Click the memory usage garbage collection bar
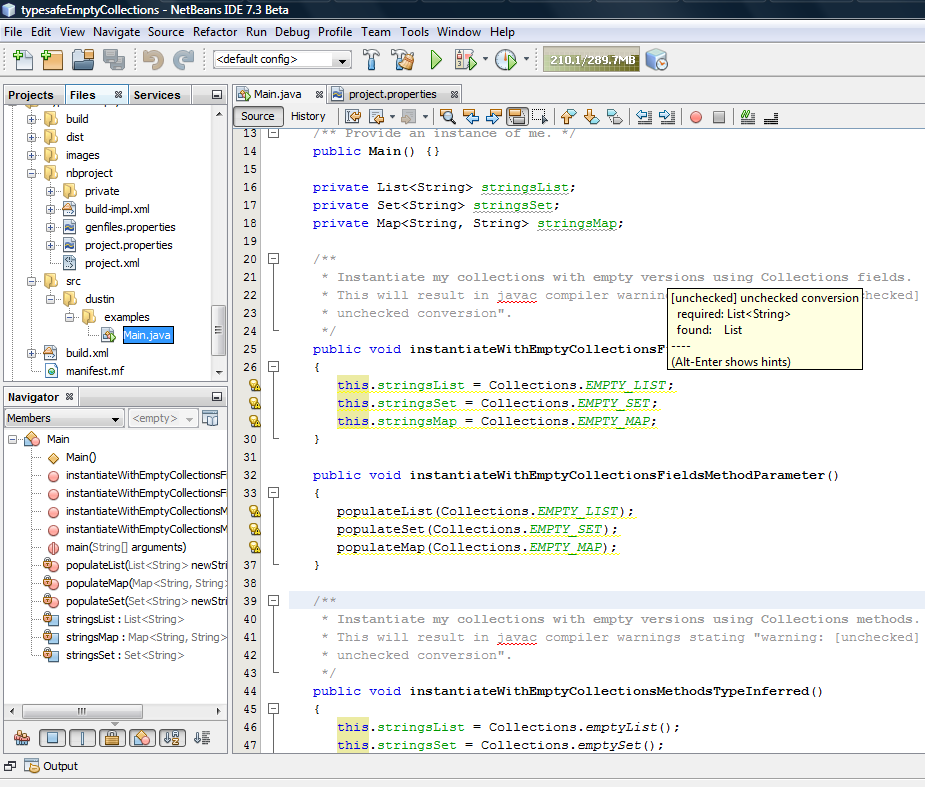Screen dimensions: 925x787 pyautogui.click(x=591, y=60)
